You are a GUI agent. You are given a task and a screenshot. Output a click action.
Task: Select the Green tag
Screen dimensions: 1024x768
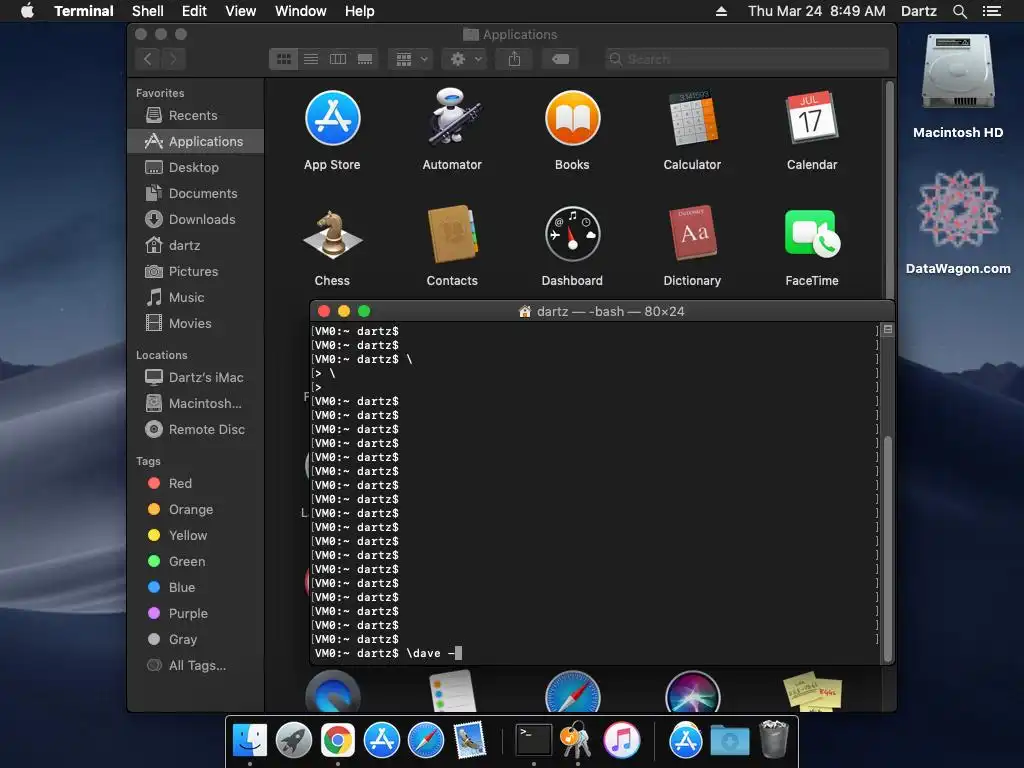click(195, 562)
